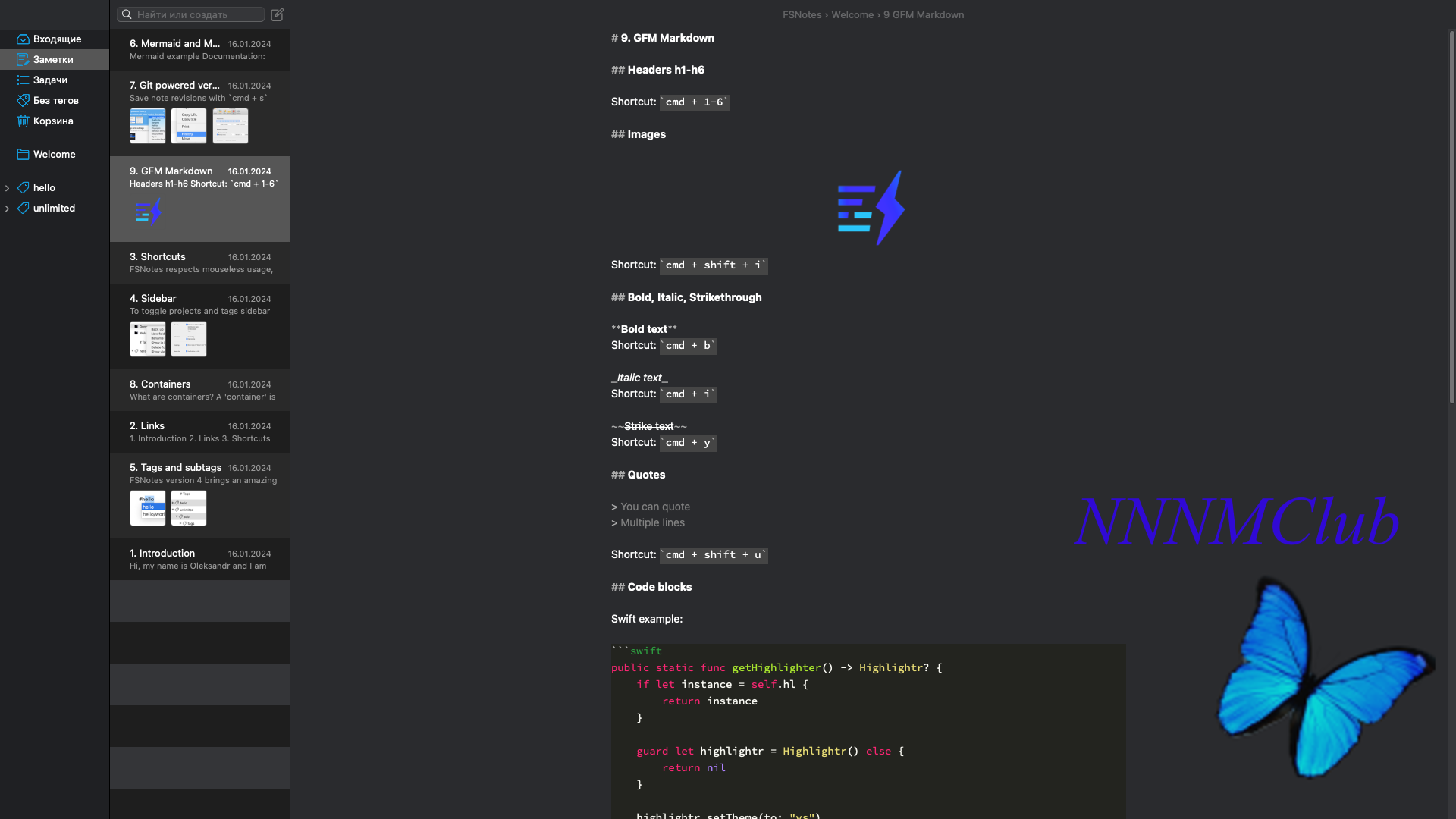Expand the unlimited tag disclosure arrow
Image resolution: width=1456 pixels, height=819 pixels.
[8, 209]
